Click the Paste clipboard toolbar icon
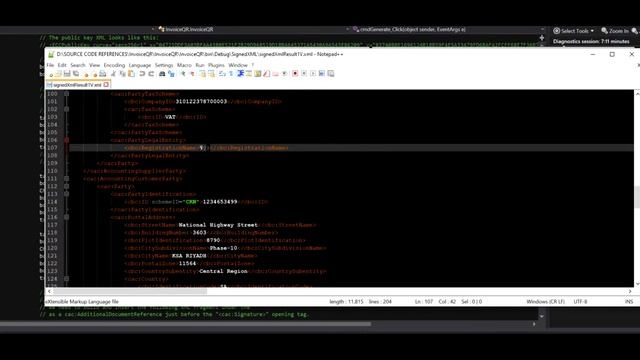The image size is (640, 360). tap(131, 74)
